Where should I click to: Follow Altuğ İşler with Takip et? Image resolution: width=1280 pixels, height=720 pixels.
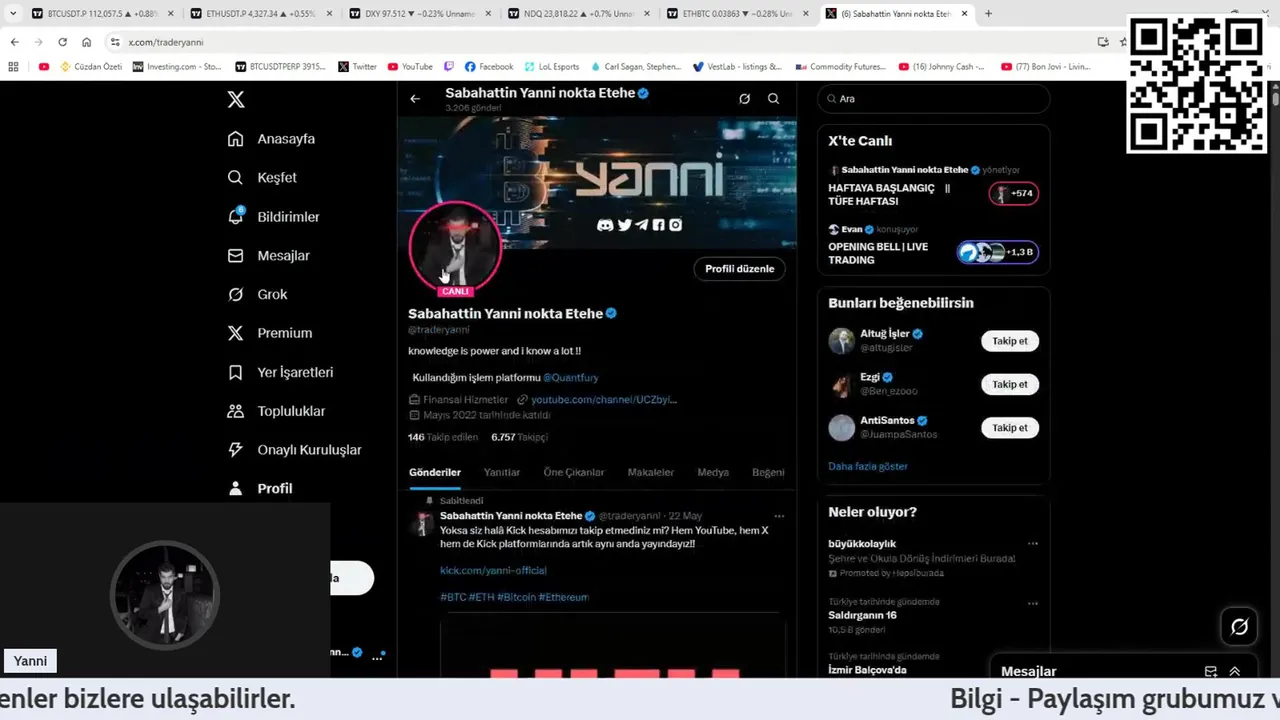(x=1010, y=341)
